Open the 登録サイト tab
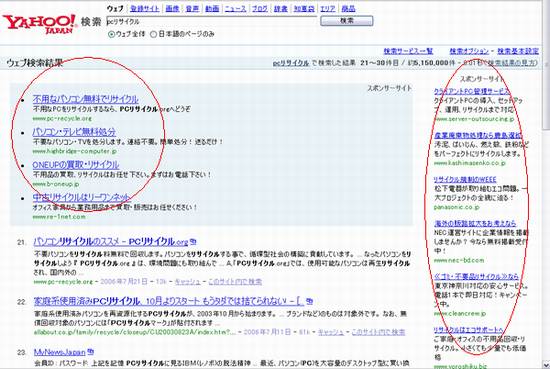The height and width of the screenshot is (369, 550). [x=145, y=8]
